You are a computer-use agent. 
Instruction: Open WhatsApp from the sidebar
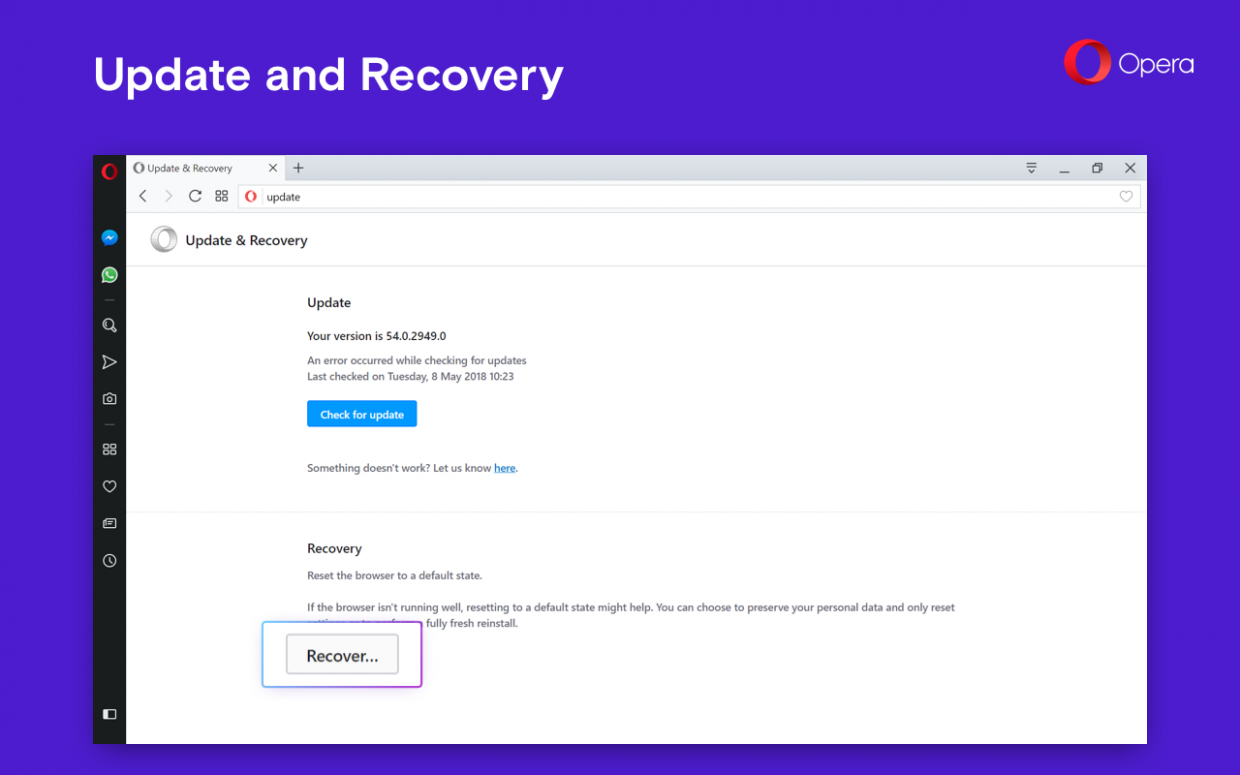[109, 274]
